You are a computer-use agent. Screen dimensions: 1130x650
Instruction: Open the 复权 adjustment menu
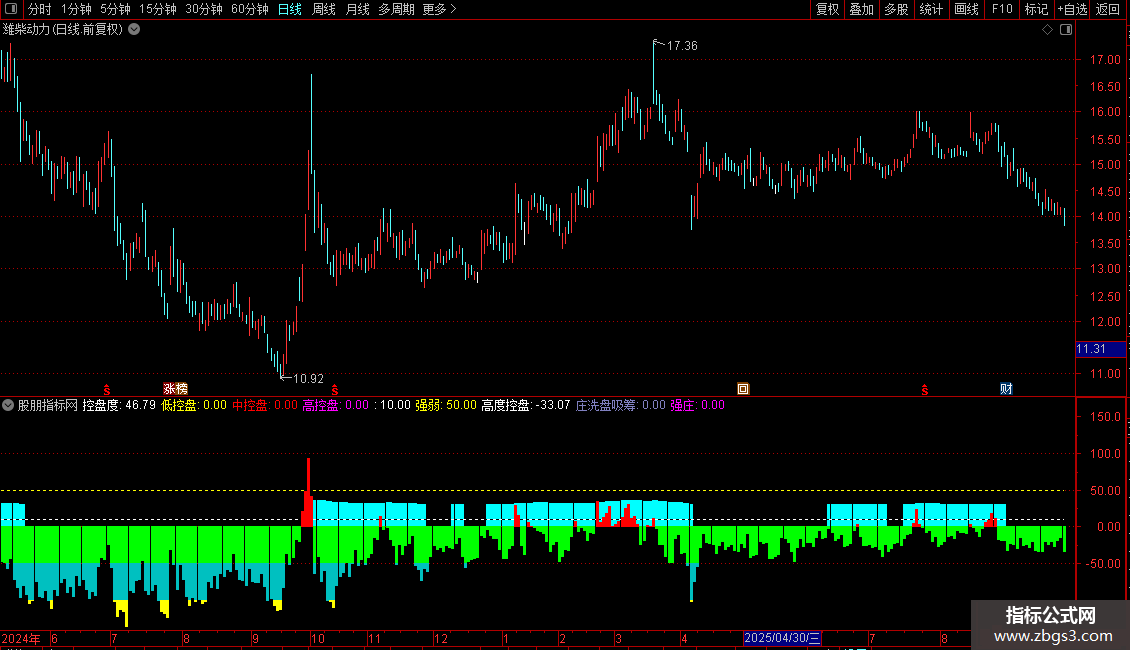click(827, 9)
